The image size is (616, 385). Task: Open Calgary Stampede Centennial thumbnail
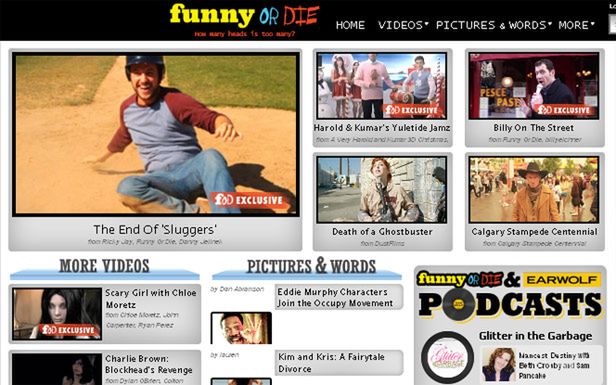click(x=534, y=189)
